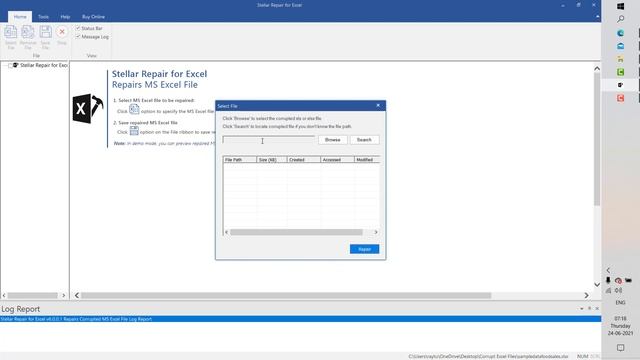Open the Log Report panel dropdown arrow
This screenshot has width=640, height=360.
pos(582,309)
